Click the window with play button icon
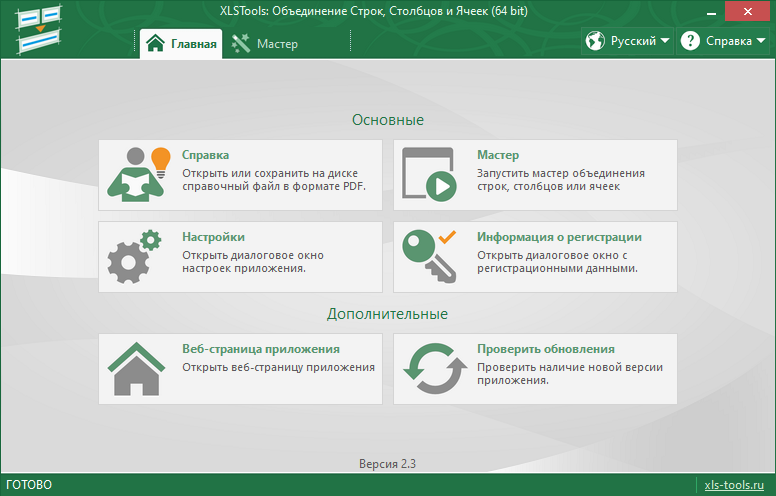The width and height of the screenshot is (776, 496). point(429,174)
